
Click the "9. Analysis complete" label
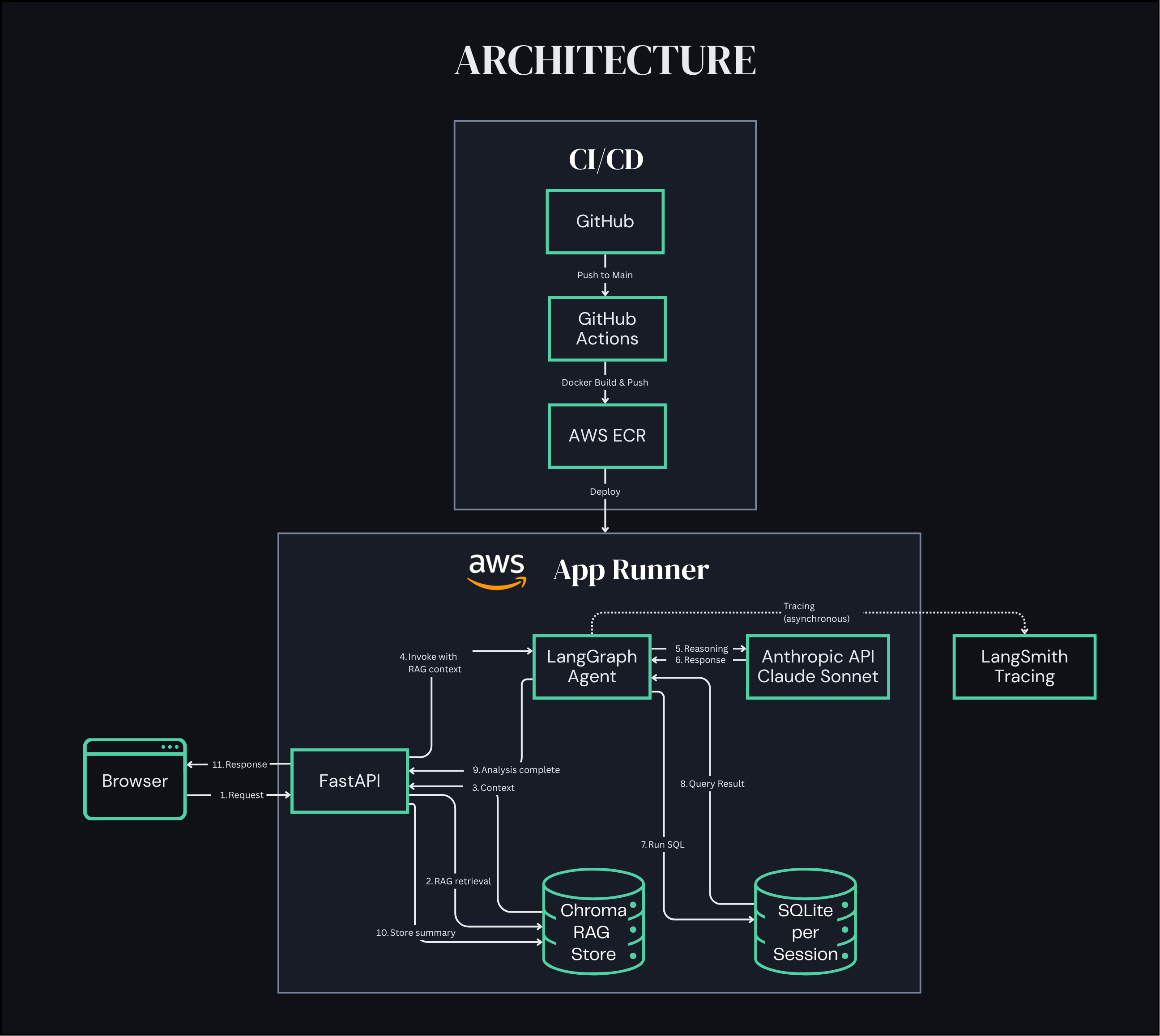point(516,769)
